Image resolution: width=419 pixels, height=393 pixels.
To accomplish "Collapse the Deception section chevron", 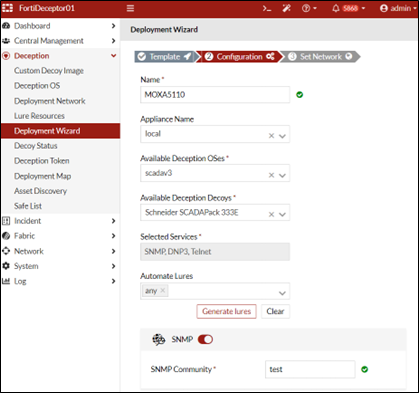I will (113, 56).
